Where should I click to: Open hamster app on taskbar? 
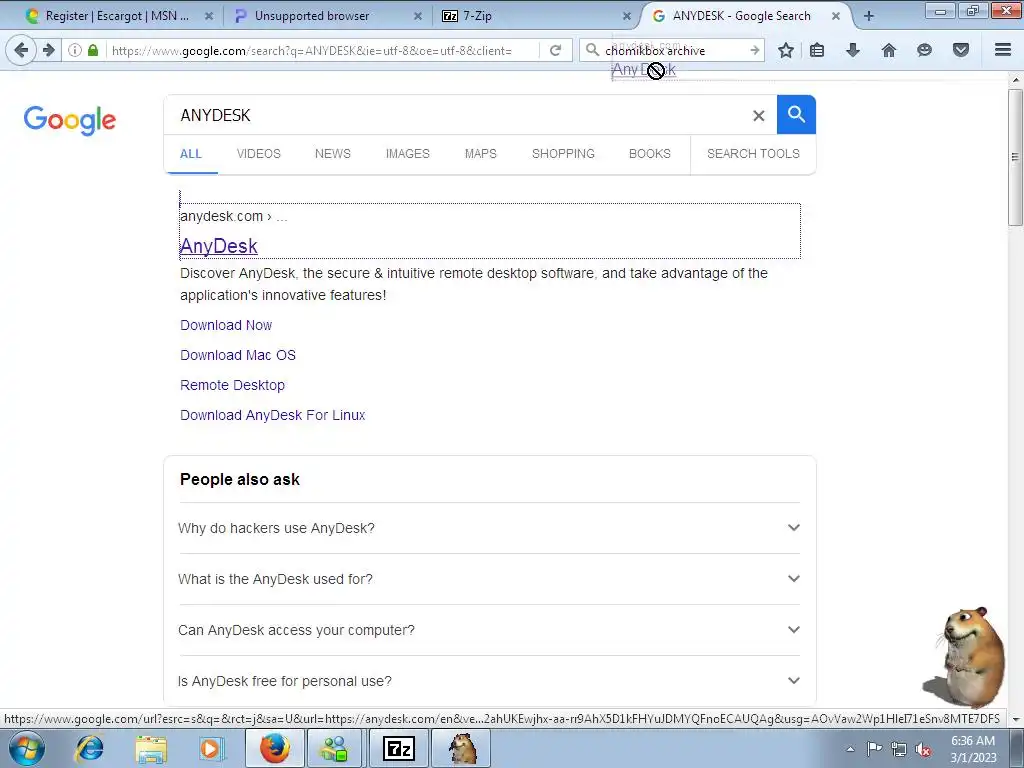tap(462, 748)
